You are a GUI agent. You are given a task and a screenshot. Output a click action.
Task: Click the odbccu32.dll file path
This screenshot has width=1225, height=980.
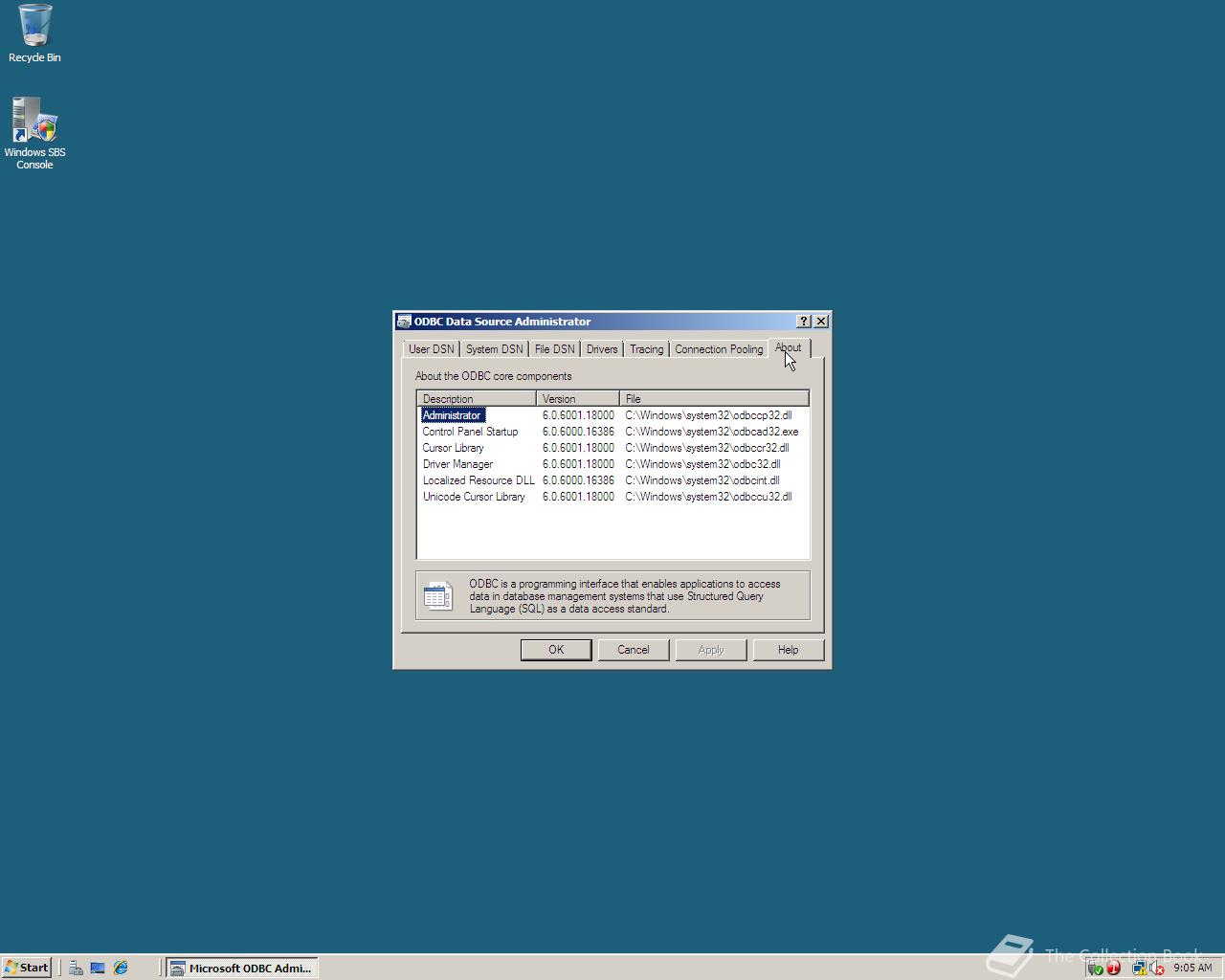708,497
